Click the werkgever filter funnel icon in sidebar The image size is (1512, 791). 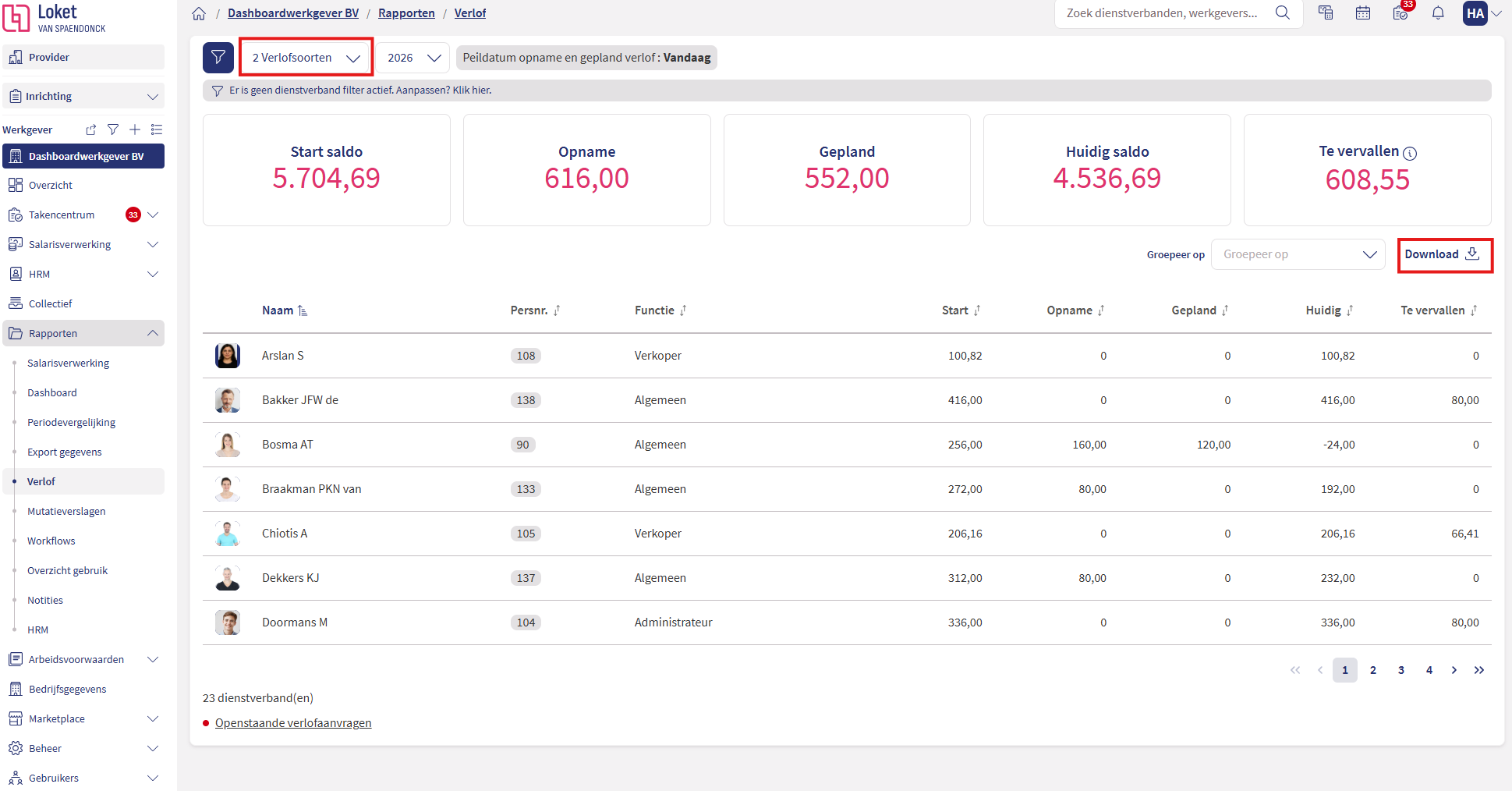pyautogui.click(x=113, y=129)
